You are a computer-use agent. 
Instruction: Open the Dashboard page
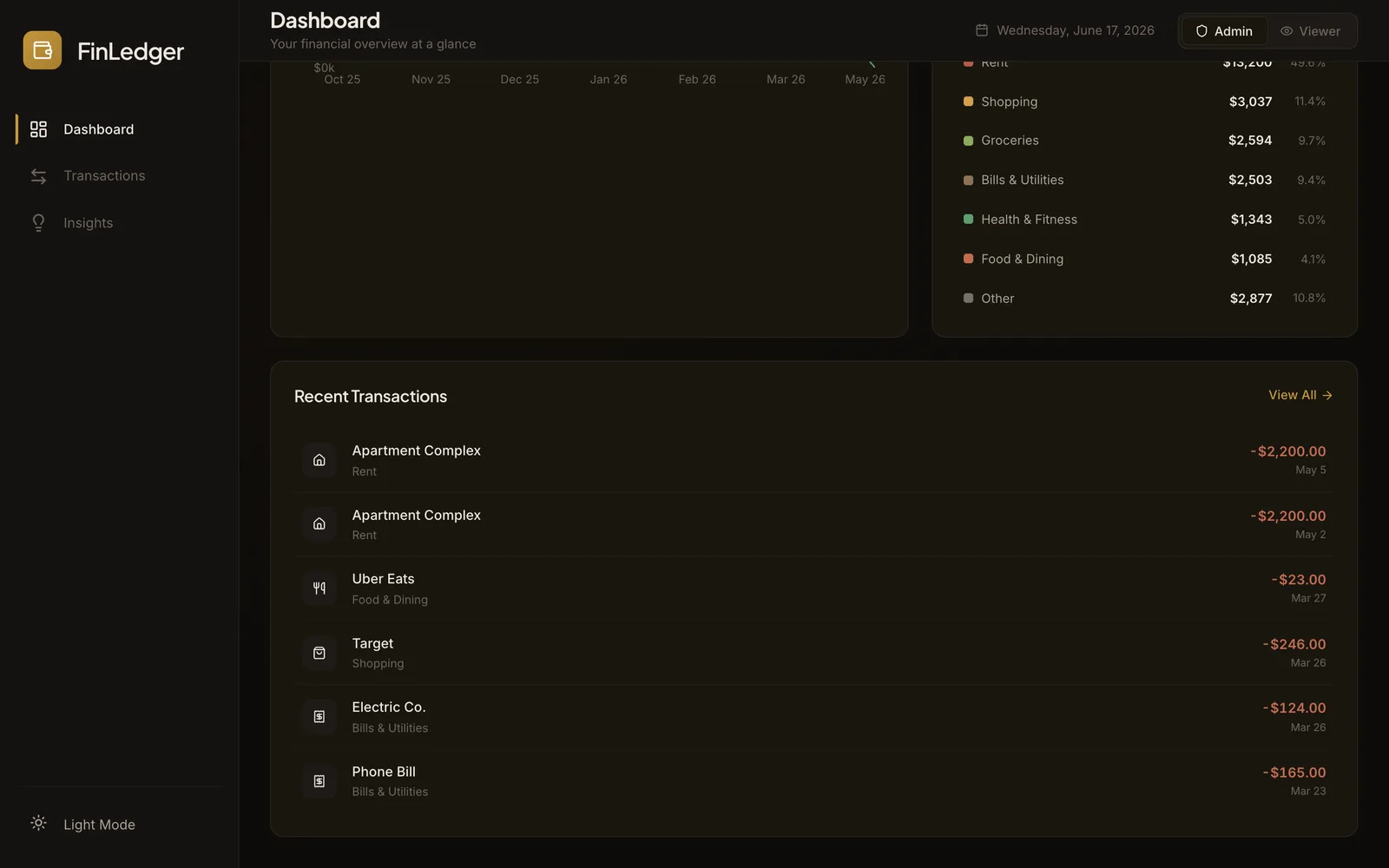(119, 129)
